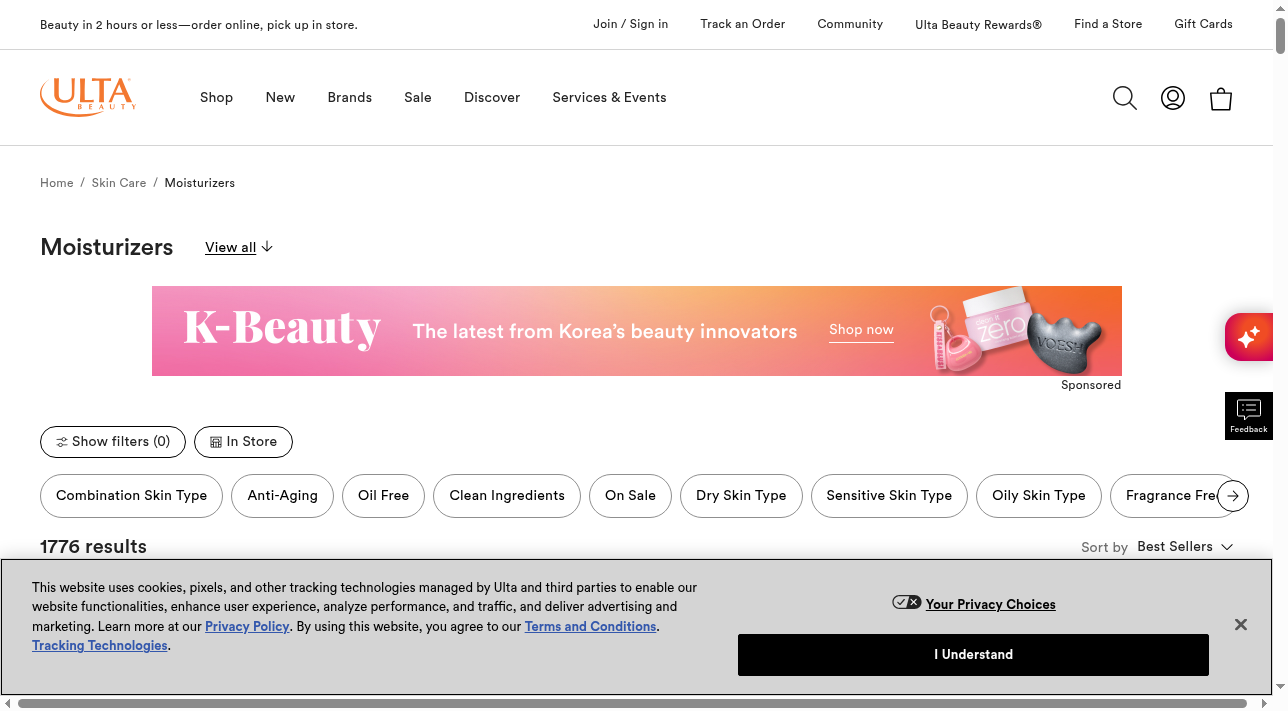Toggle the Oily Skin Type filter chip
This screenshot has height=711, width=1288.
pos(1039,496)
